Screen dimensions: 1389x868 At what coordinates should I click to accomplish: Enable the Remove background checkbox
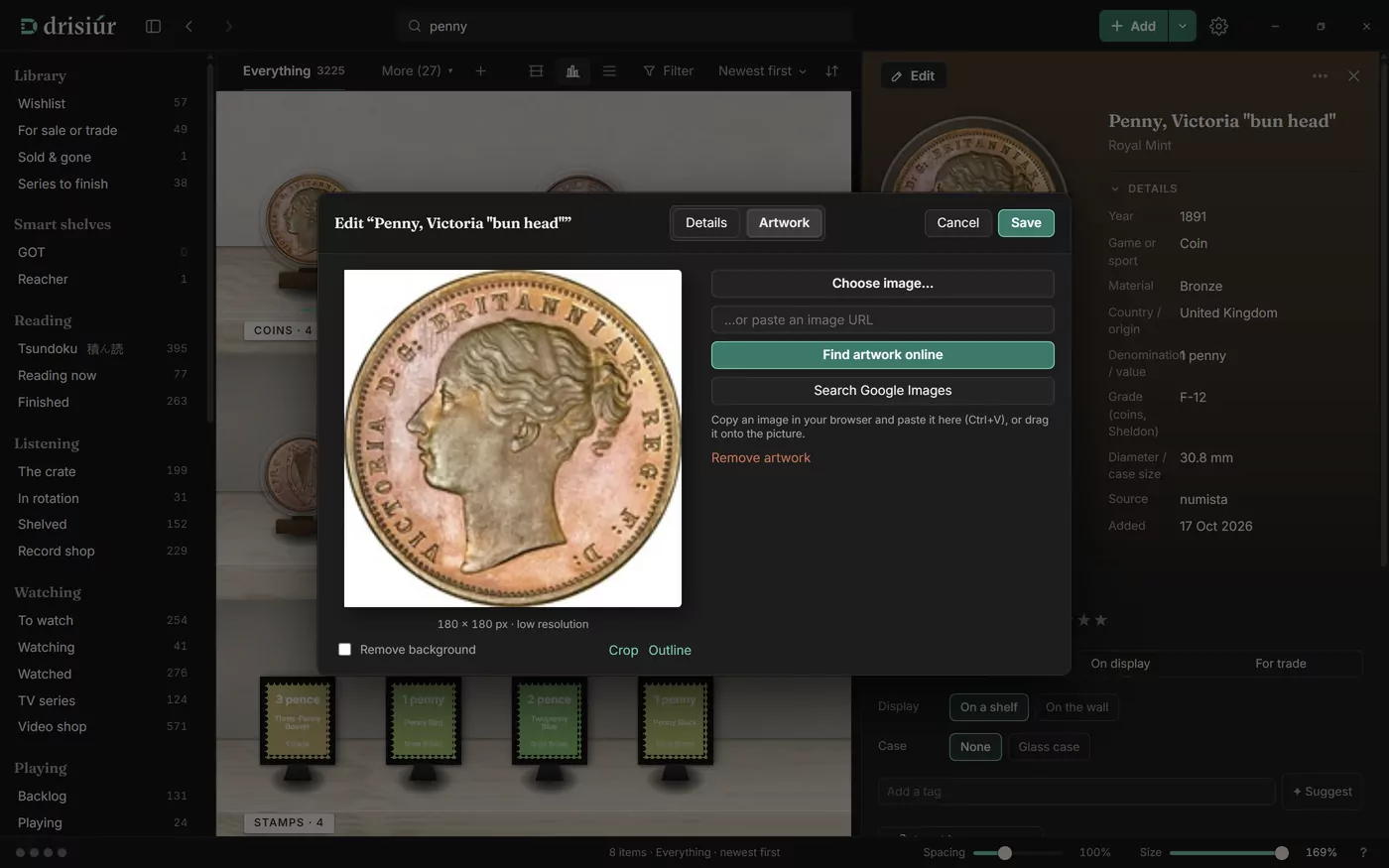[x=345, y=650]
